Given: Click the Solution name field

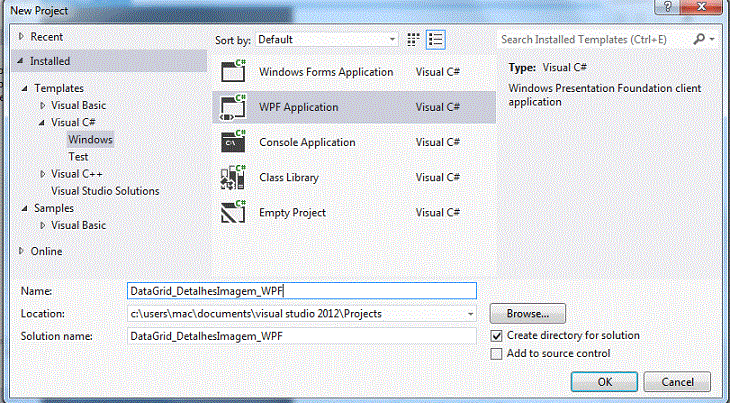Looking at the screenshot, I should click(x=302, y=336).
